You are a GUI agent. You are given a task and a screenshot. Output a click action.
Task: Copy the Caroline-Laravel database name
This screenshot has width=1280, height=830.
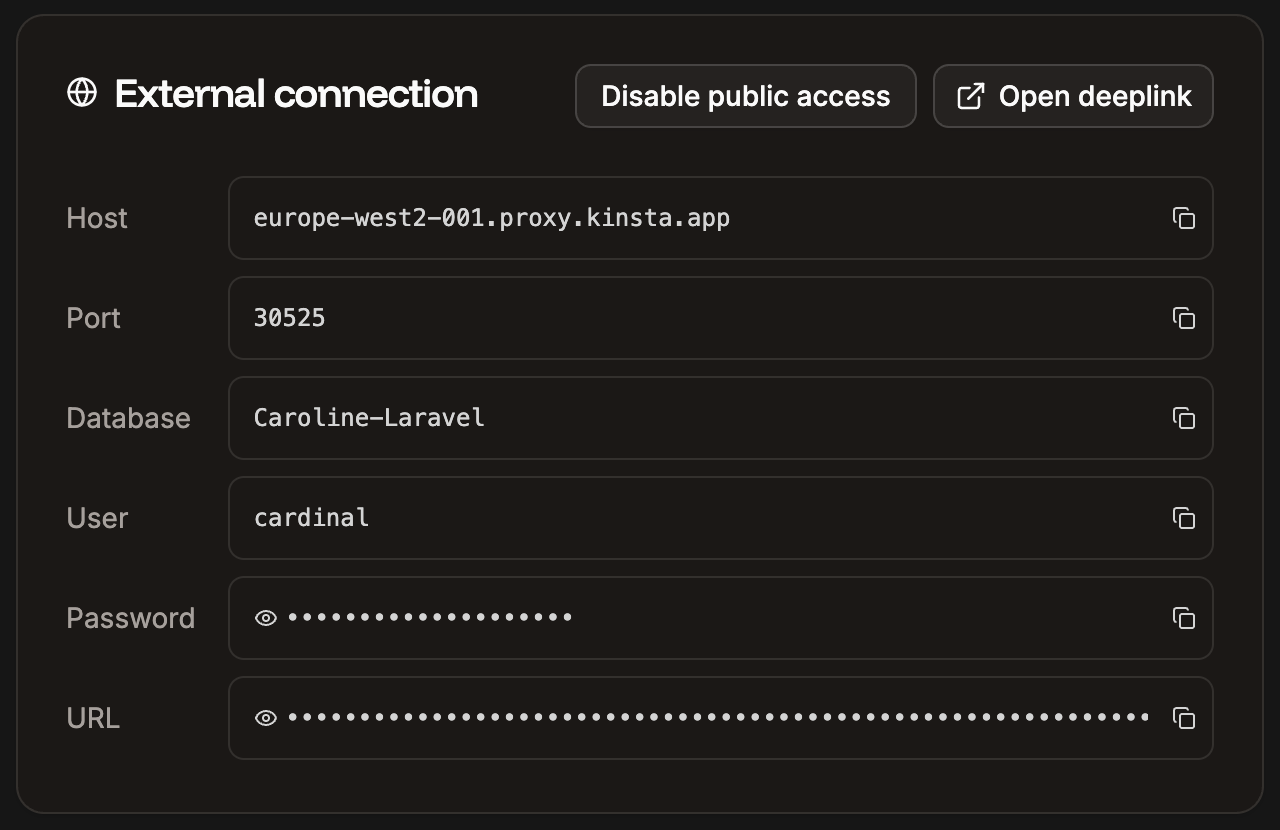coord(1184,418)
